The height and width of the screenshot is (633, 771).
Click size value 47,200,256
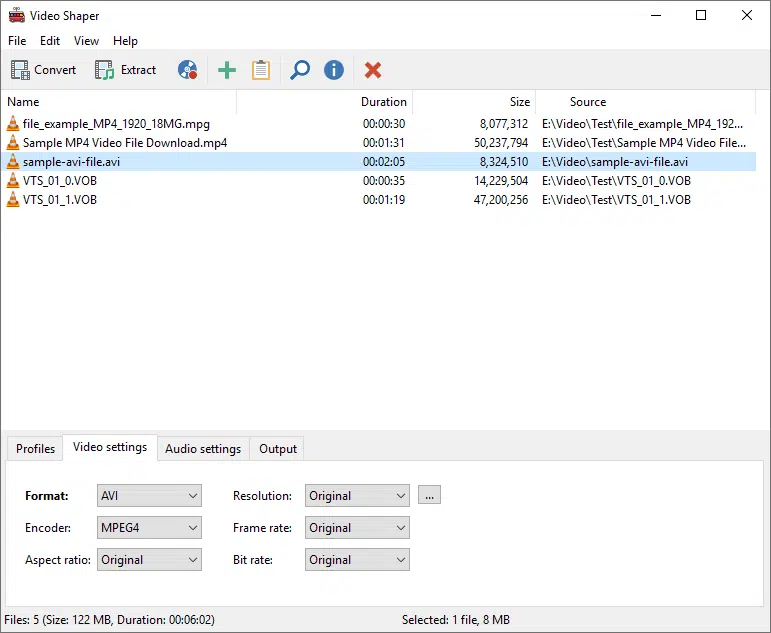click(501, 200)
